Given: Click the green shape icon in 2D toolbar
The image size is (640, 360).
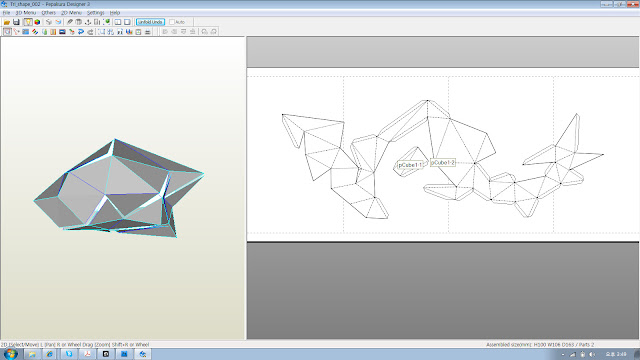Looking at the screenshot, I should [44, 31].
